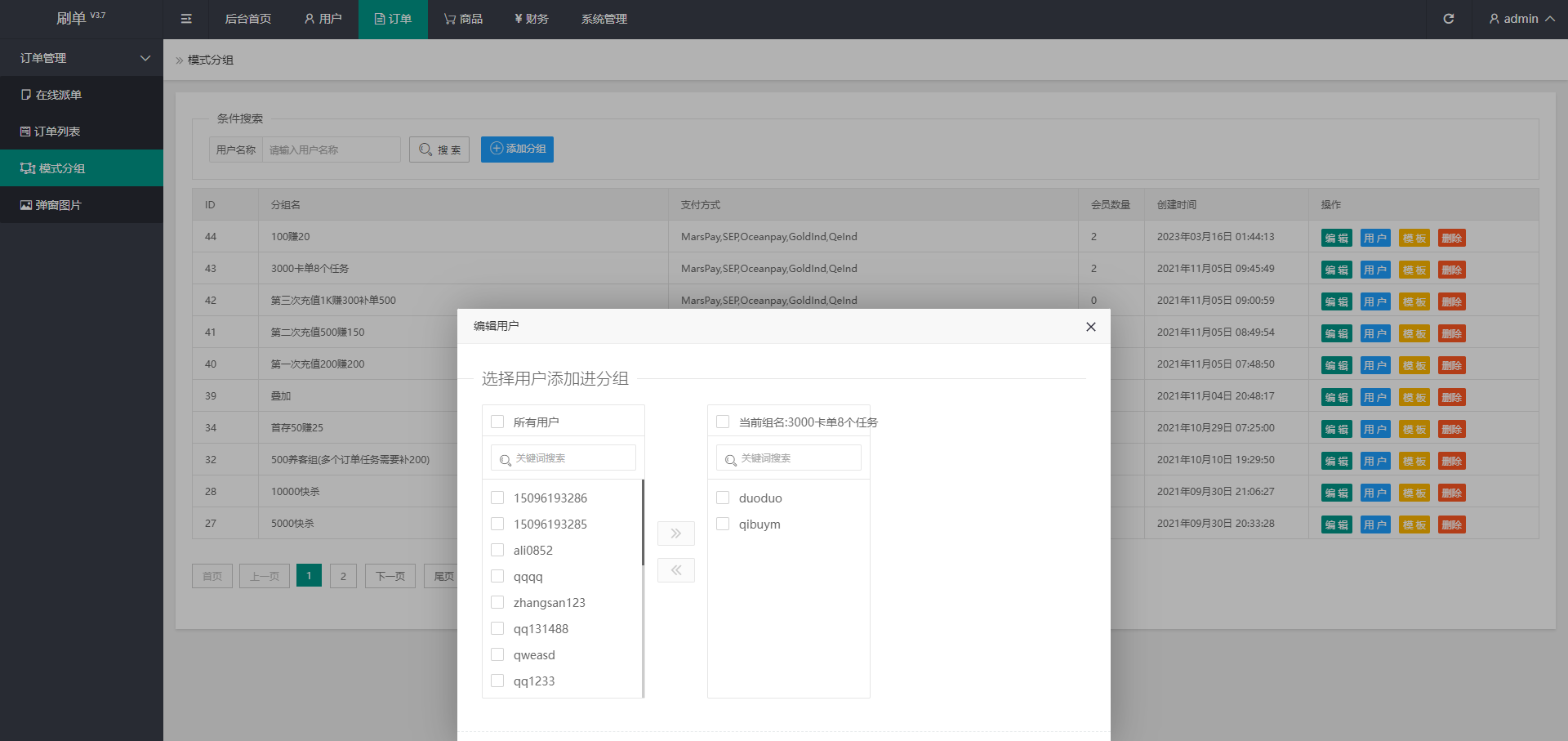Toggle the 所有用户 select-all checkbox
The width and height of the screenshot is (1568, 741).
point(497,422)
